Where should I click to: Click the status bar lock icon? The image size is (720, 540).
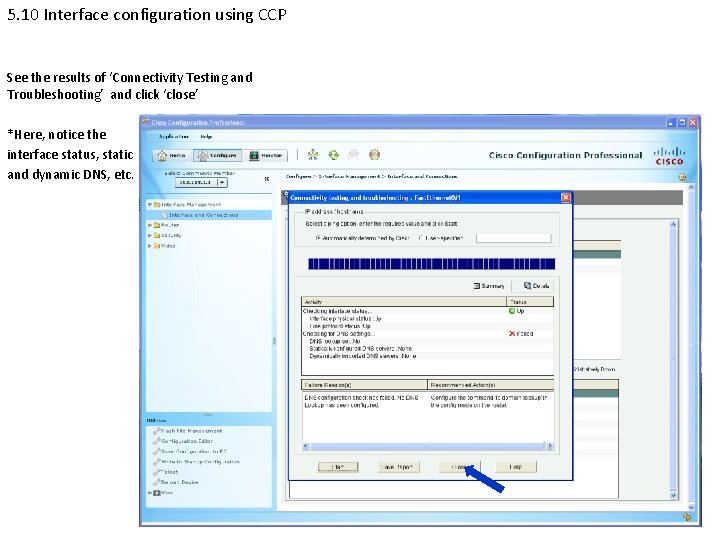(687, 517)
